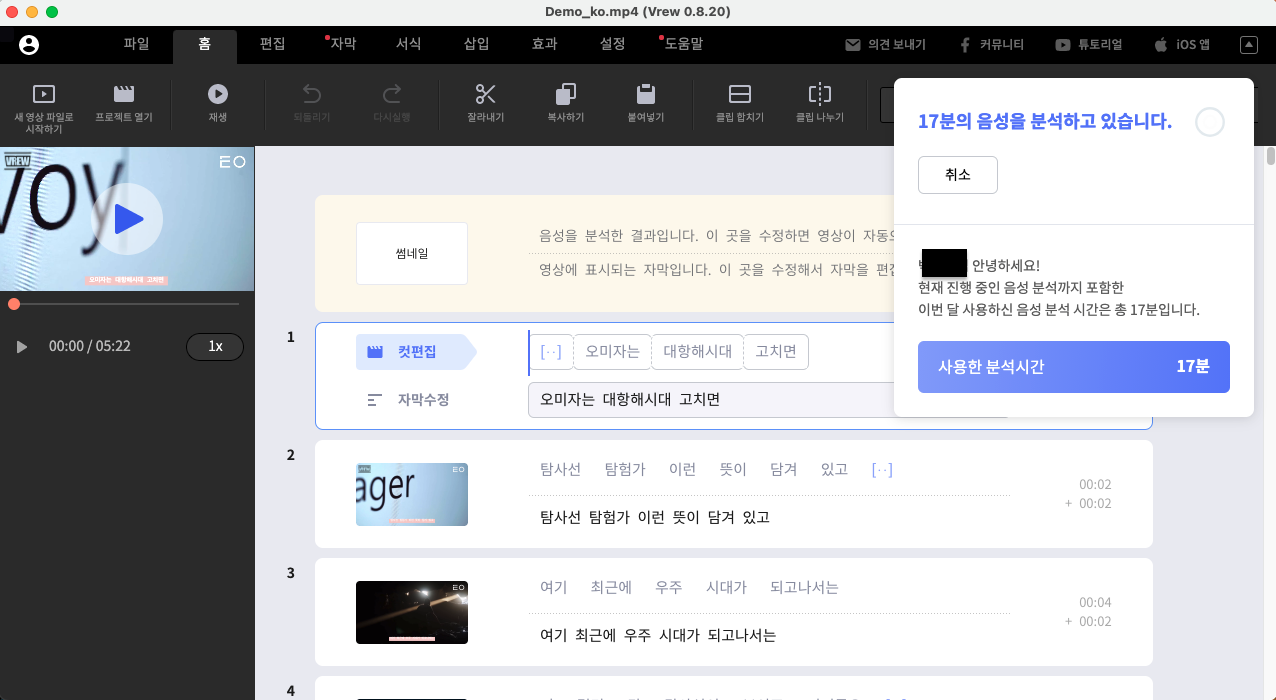Select 자막수정 mode in clip 1
Viewport: 1276px width, 700px height.
[x=408, y=400]
